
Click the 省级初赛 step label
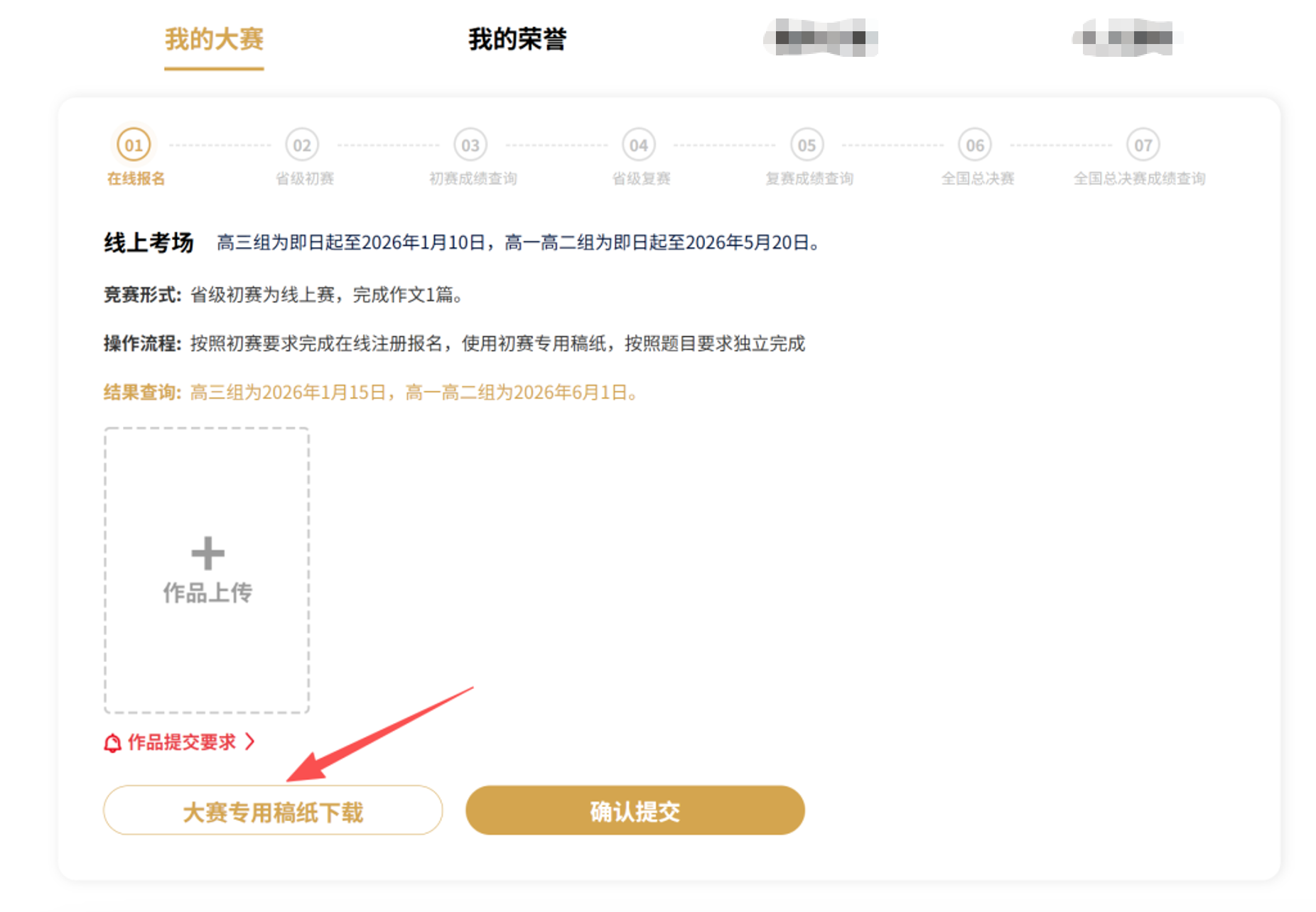point(304,178)
